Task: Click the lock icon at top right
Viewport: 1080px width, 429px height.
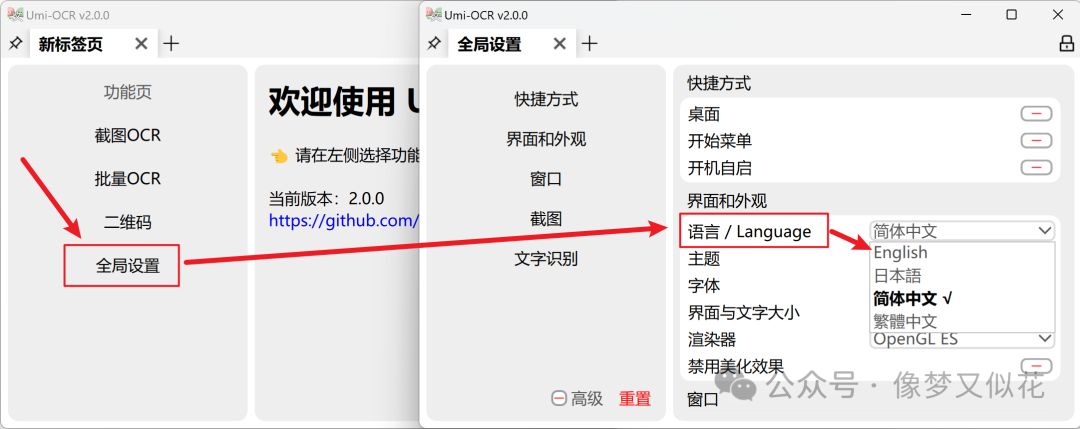Action: (1066, 44)
